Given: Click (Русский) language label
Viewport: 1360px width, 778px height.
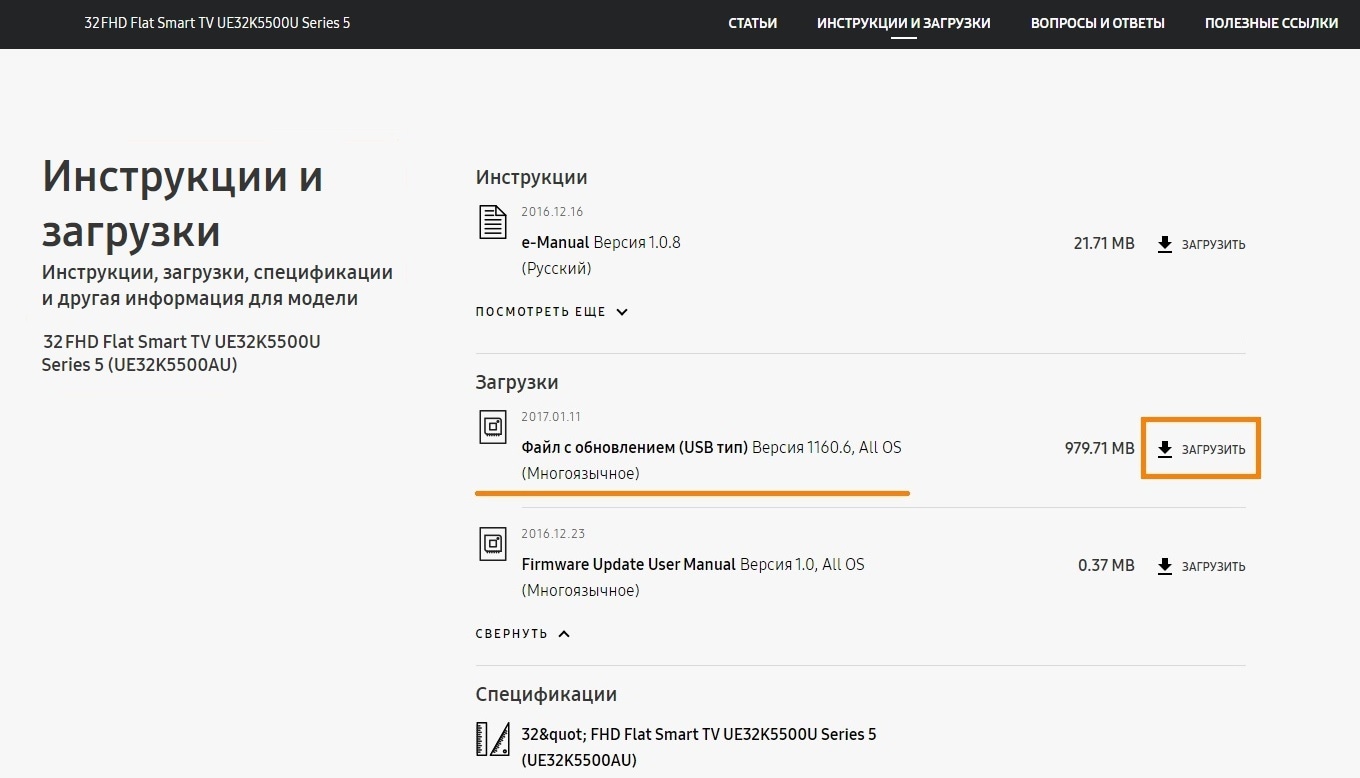Looking at the screenshot, I should point(556,268).
